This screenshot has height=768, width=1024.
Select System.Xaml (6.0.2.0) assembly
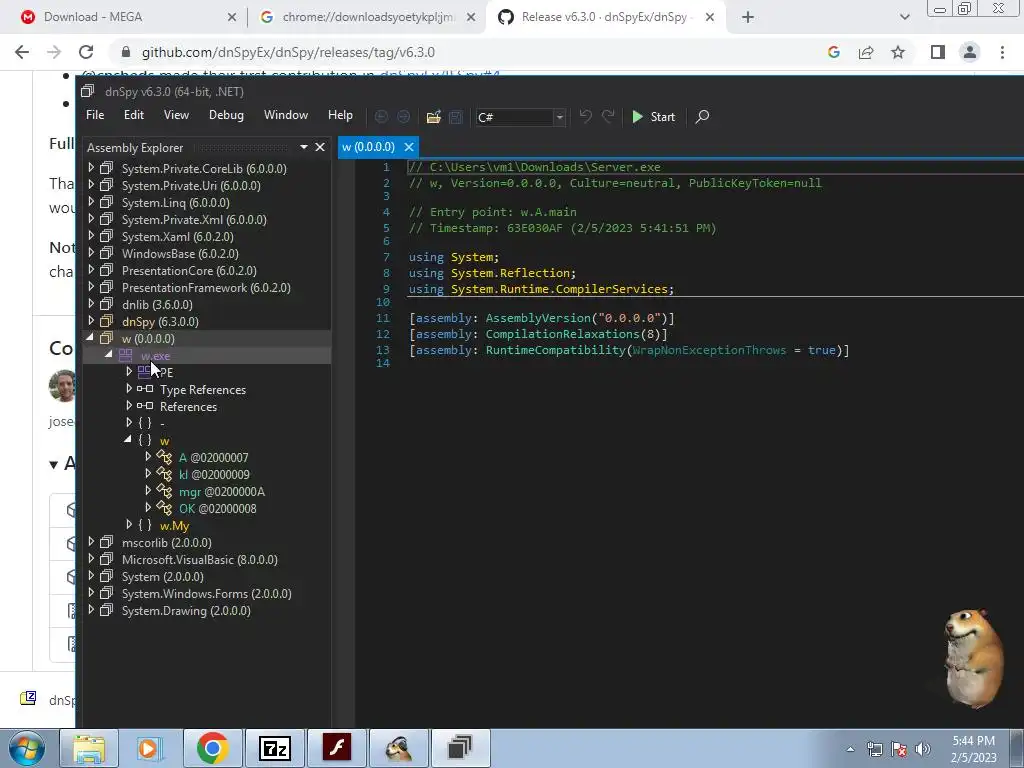pyautogui.click(x=178, y=236)
